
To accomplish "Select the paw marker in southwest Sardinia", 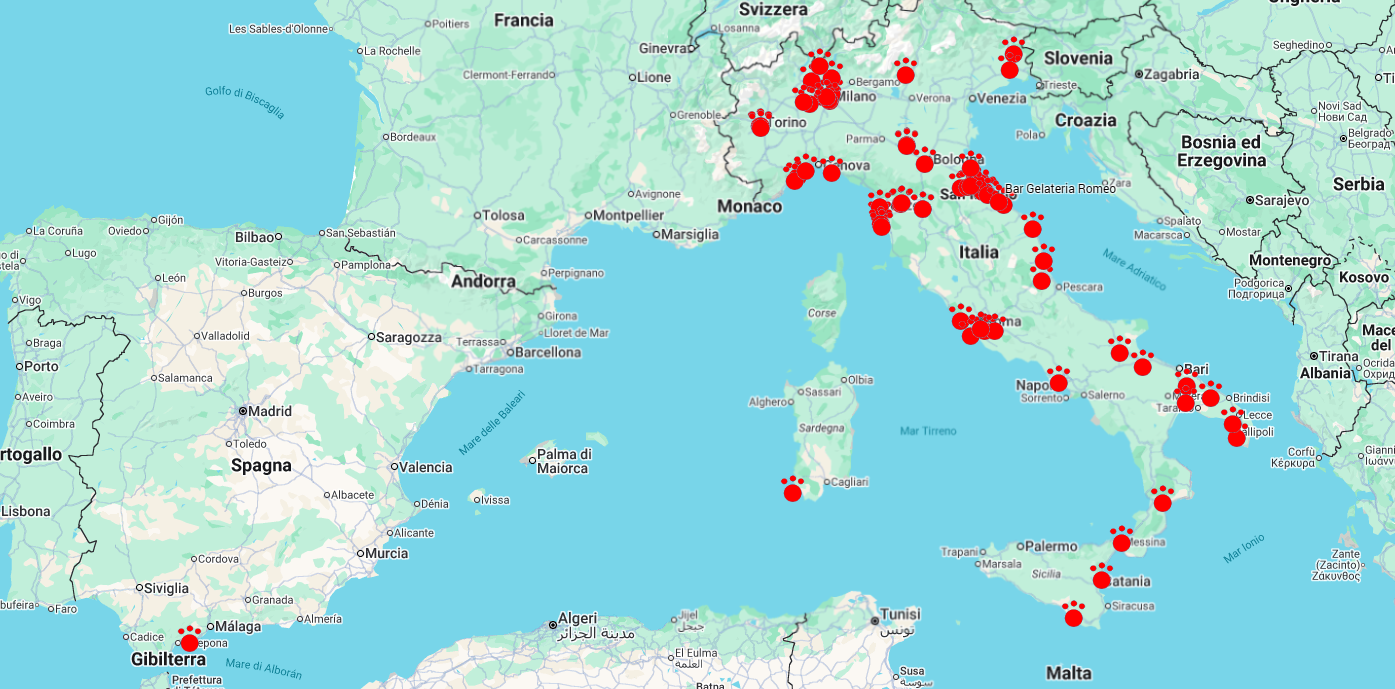I will click(793, 490).
